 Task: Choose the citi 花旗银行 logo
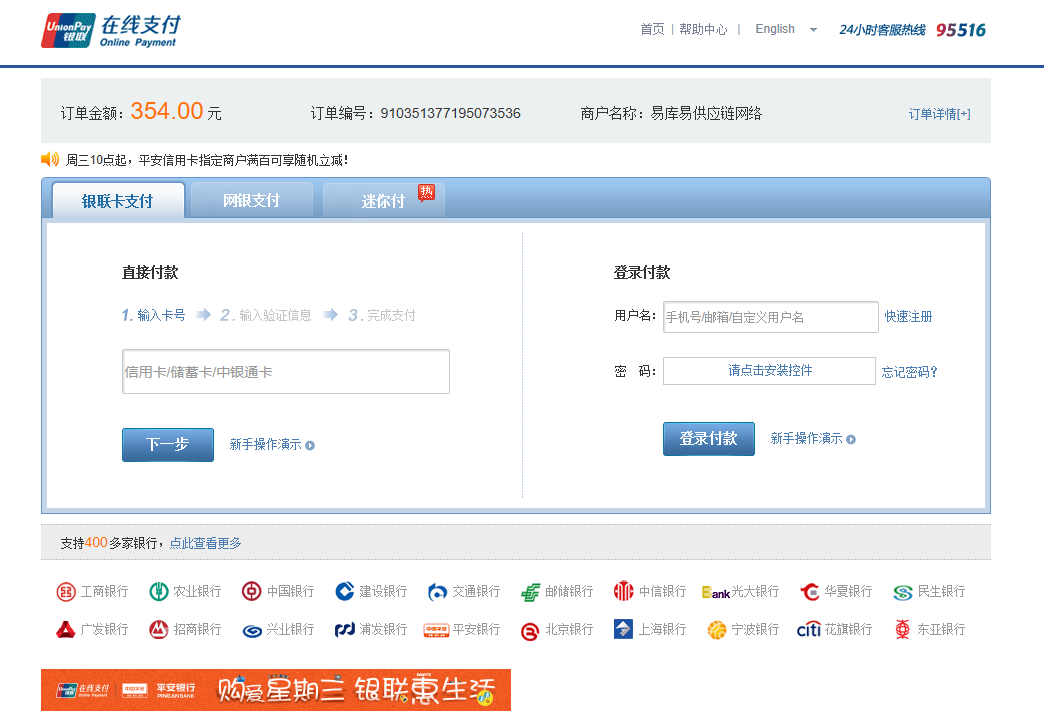click(809, 629)
